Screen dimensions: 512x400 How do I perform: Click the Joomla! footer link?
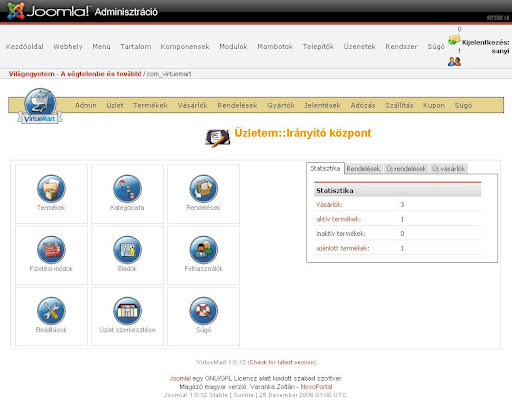click(x=180, y=378)
